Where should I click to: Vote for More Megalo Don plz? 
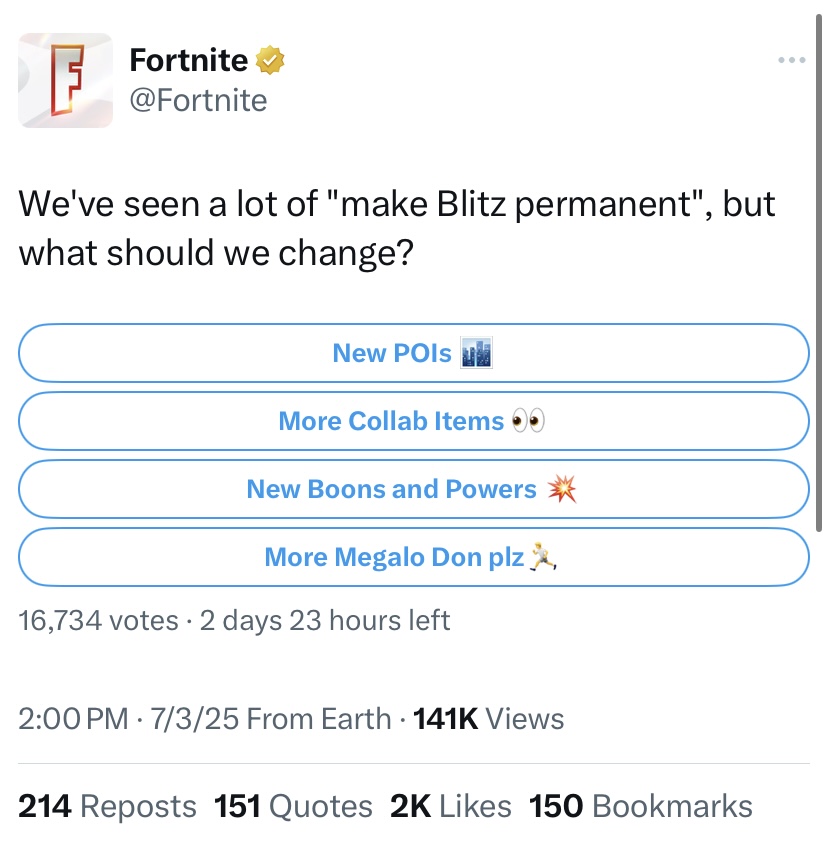413,557
